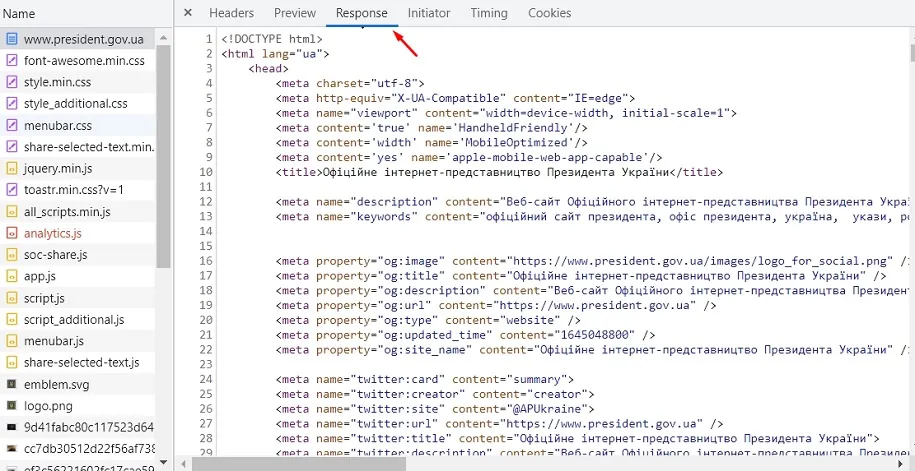Click the request list scroll-up arrow

163,37
